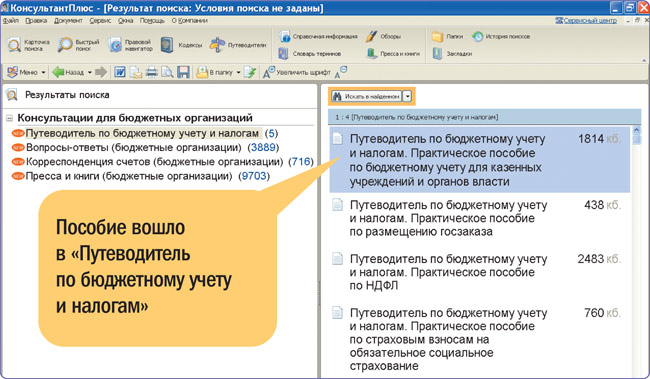Open dropdown arrow next to Назад
Image resolution: width=650 pixels, height=379 pixels.
(x=90, y=73)
